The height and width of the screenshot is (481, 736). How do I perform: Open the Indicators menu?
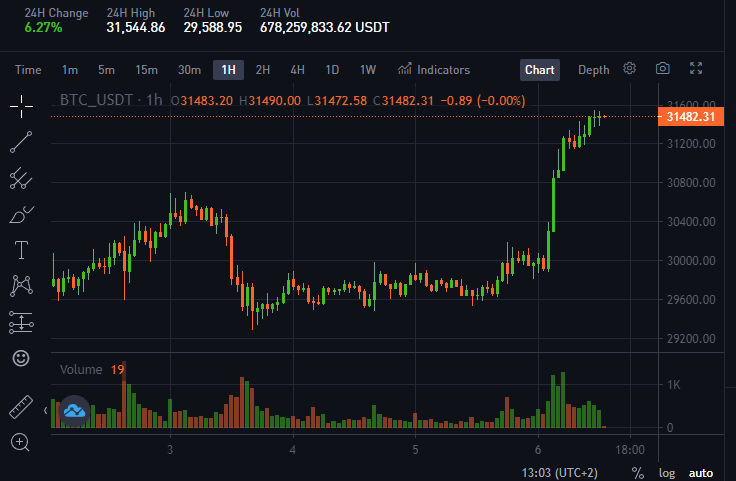[x=434, y=70]
